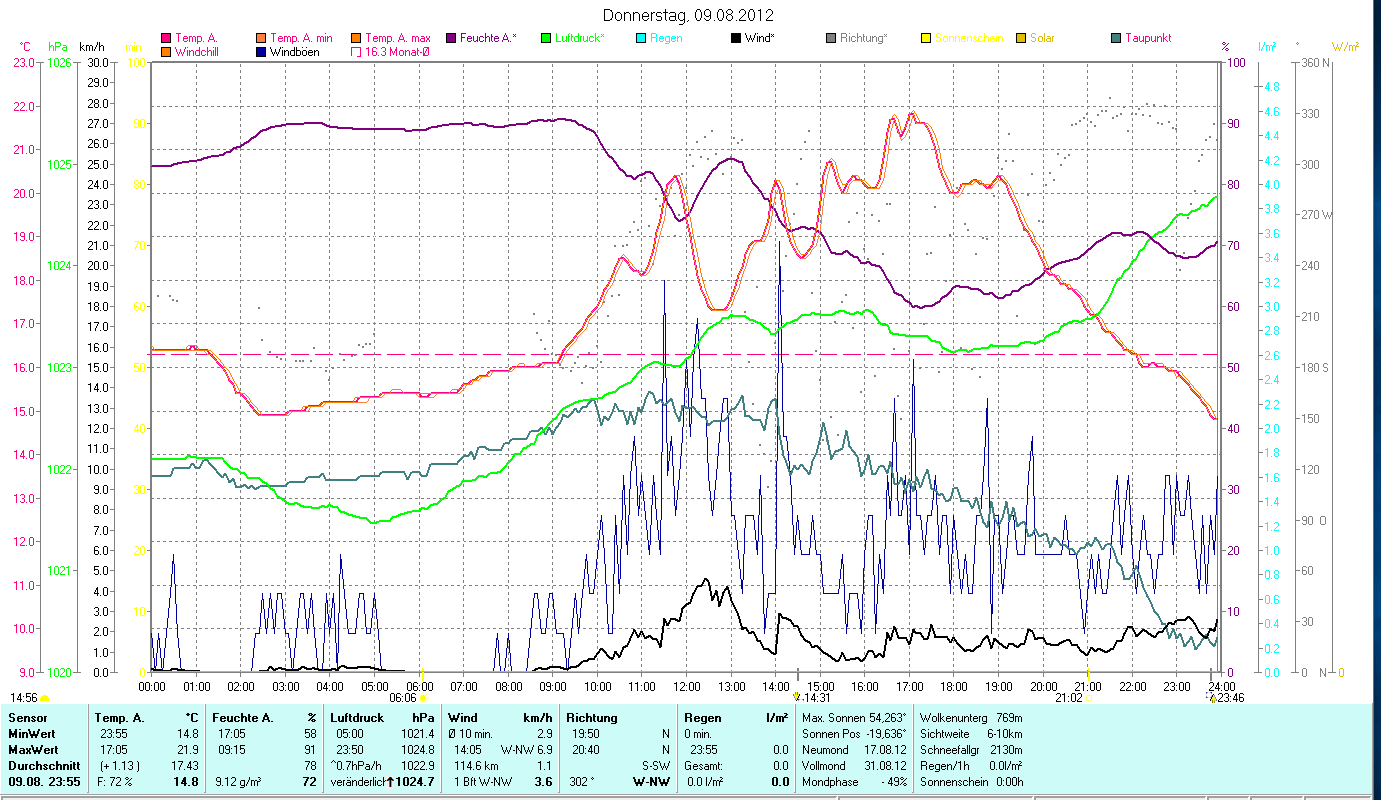Click the Neumond 17.08.12 entry
The height and width of the screenshot is (800, 1381).
[x=855, y=749]
